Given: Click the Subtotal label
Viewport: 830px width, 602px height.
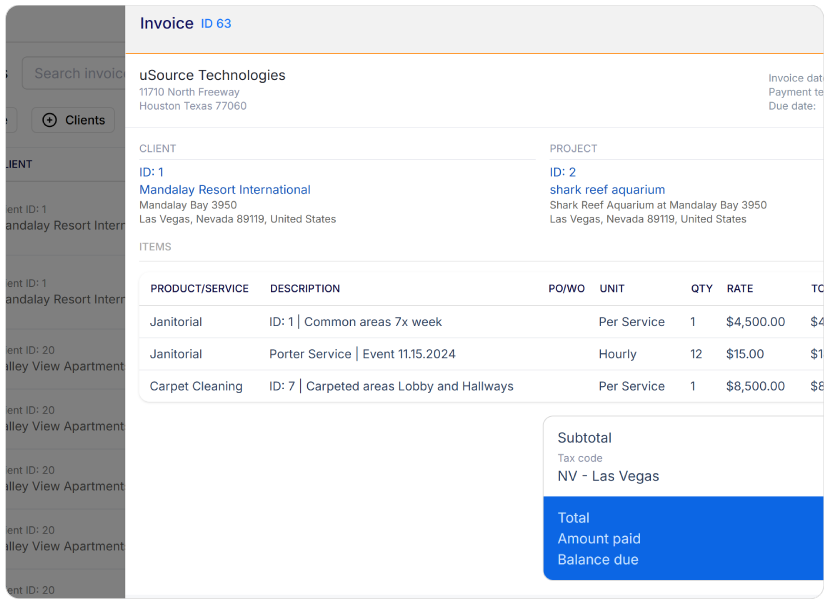Looking at the screenshot, I should click(x=584, y=438).
